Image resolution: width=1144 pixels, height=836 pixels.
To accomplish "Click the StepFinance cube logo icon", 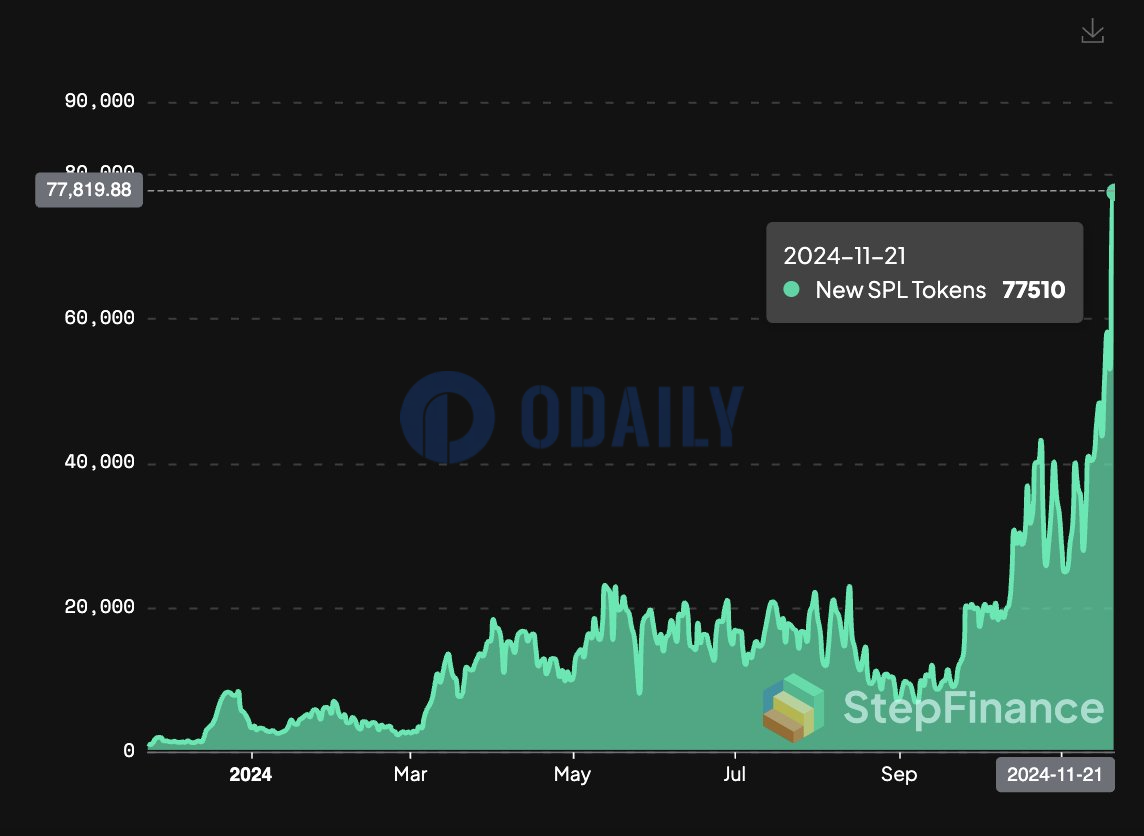I will tap(793, 707).
